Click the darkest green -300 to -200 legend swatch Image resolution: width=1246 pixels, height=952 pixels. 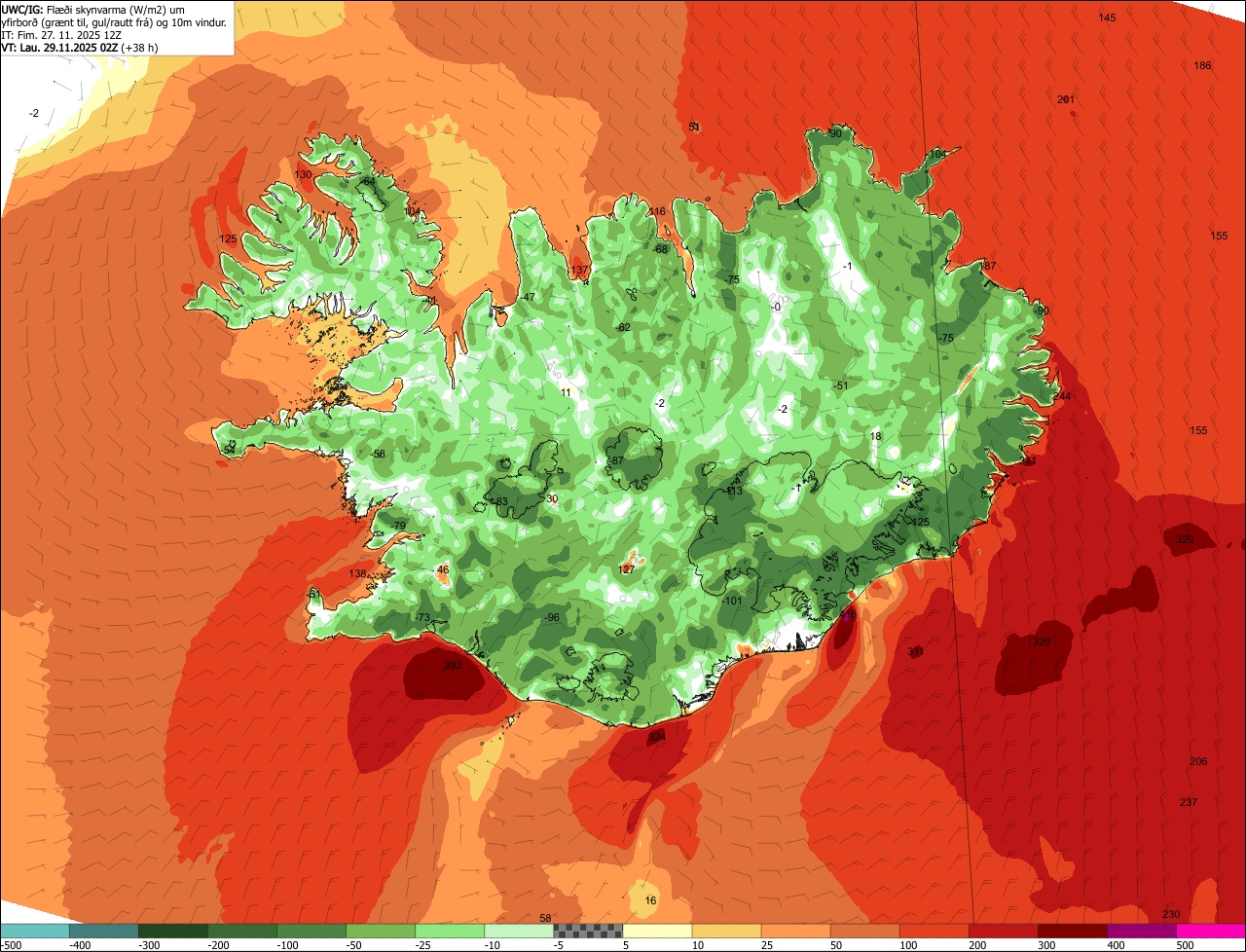tap(173, 931)
